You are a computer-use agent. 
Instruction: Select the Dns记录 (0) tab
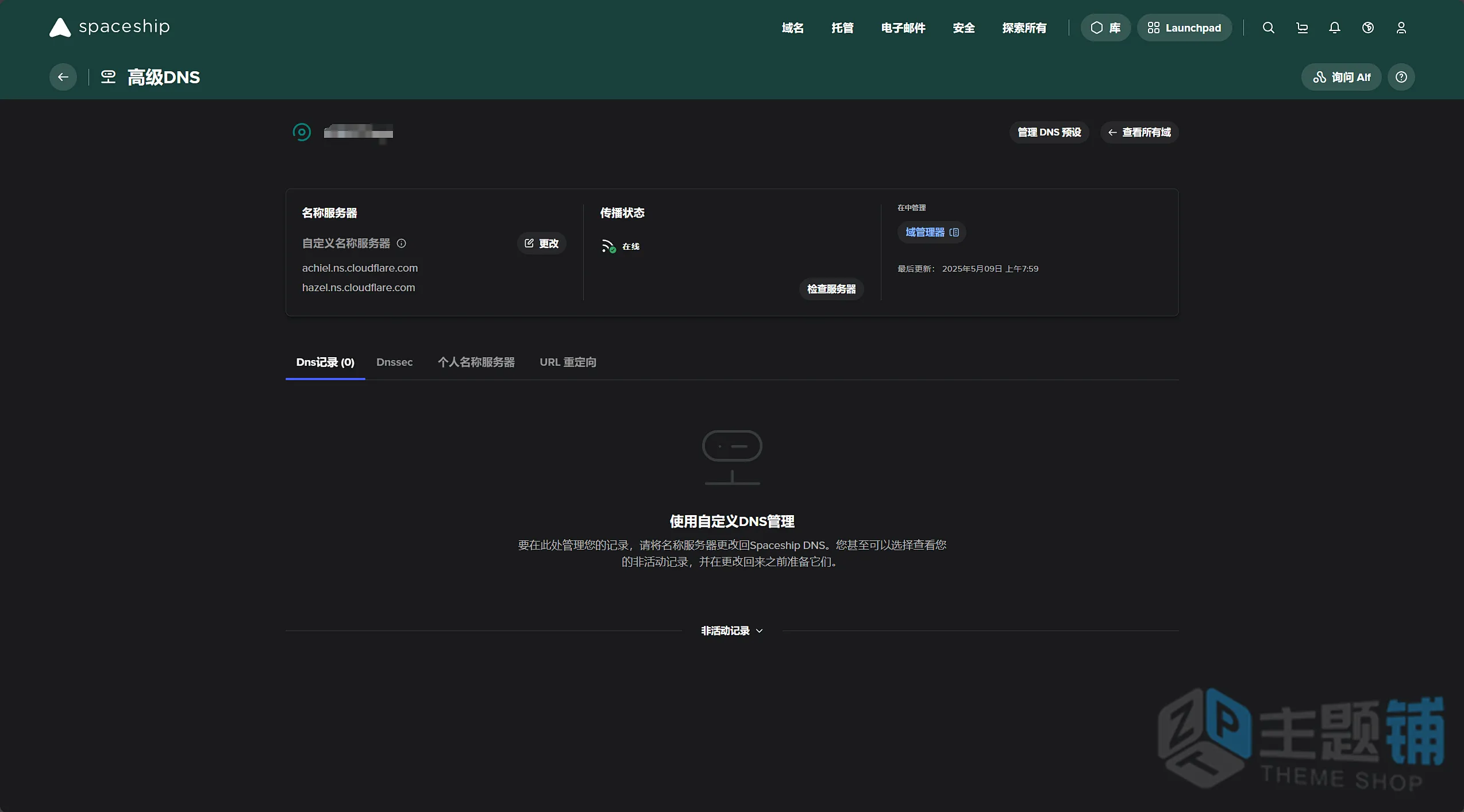pyautogui.click(x=325, y=362)
